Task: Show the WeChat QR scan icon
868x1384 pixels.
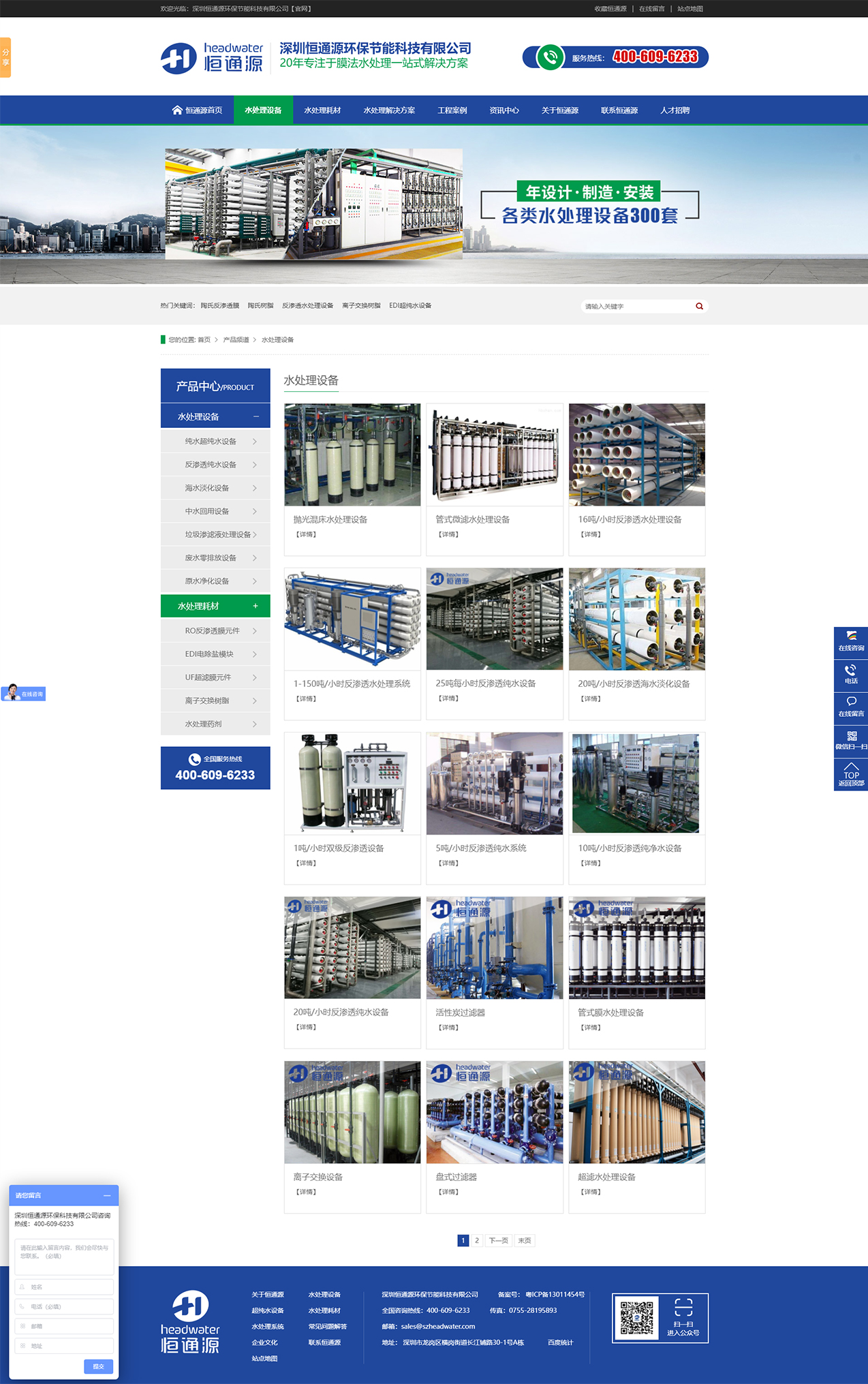Action: point(850,740)
